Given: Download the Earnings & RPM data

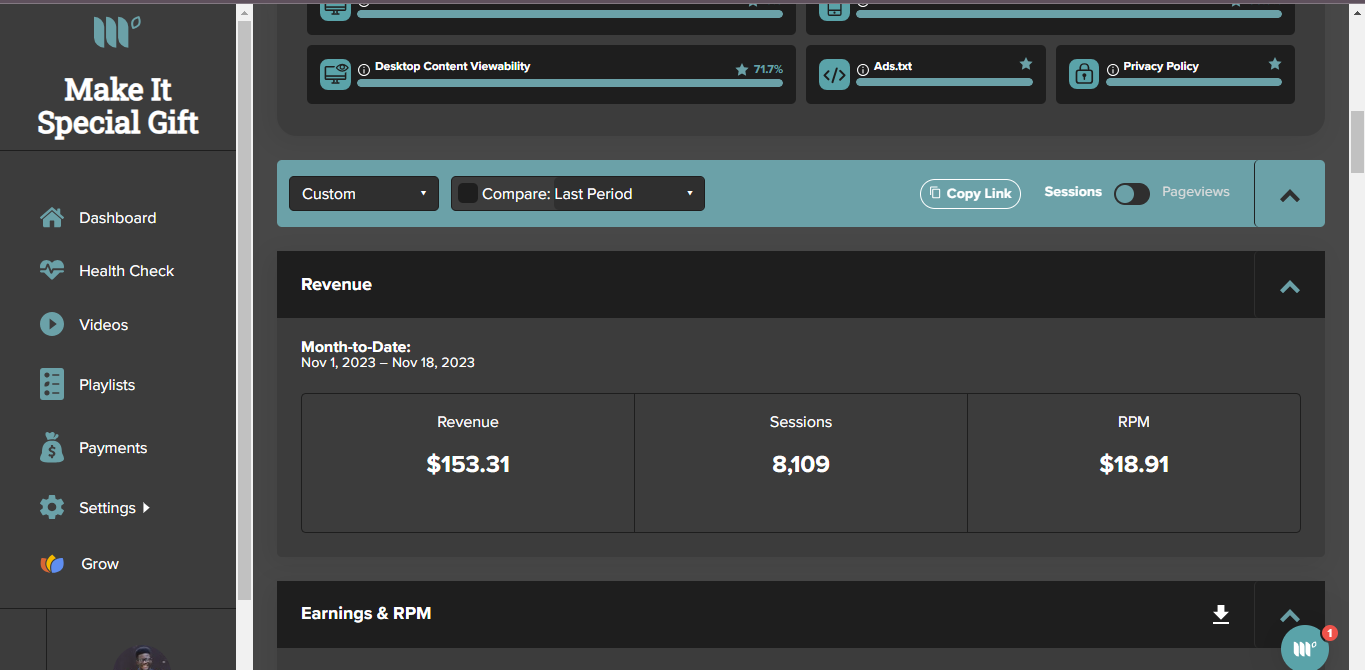Looking at the screenshot, I should click(1220, 614).
